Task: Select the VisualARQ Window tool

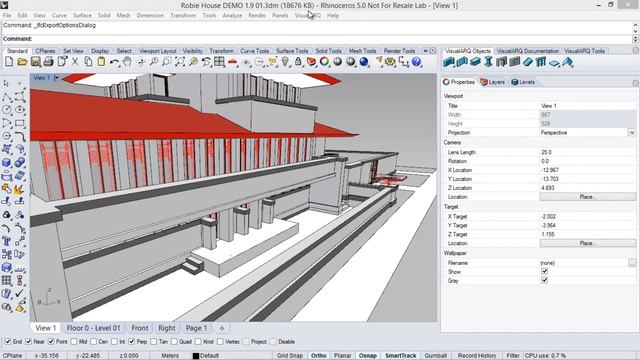Action: (x=514, y=62)
